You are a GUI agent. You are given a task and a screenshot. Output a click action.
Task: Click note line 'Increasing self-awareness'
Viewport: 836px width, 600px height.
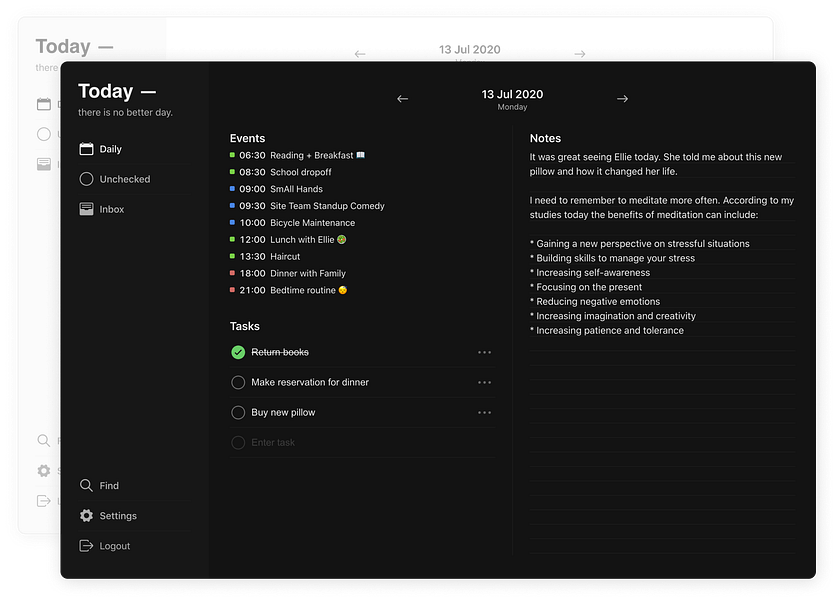tap(590, 273)
